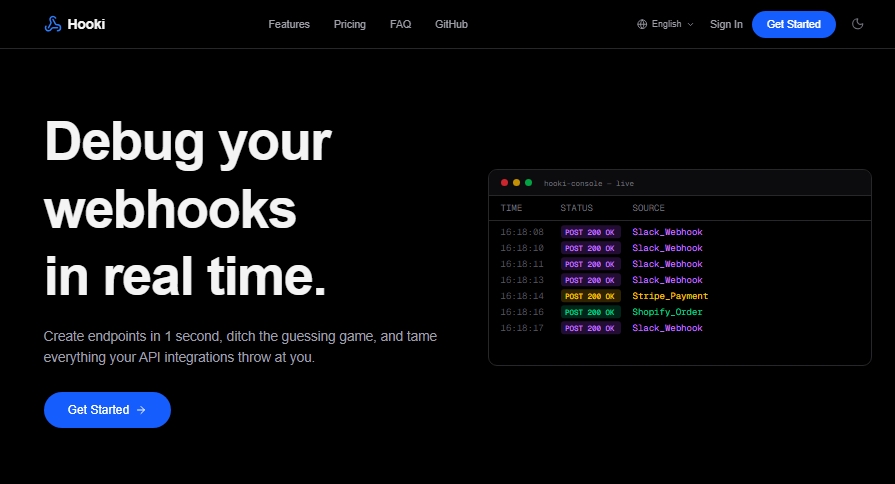Visit the GitHub nav link
Viewport: 895px width, 484px height.
451,24
